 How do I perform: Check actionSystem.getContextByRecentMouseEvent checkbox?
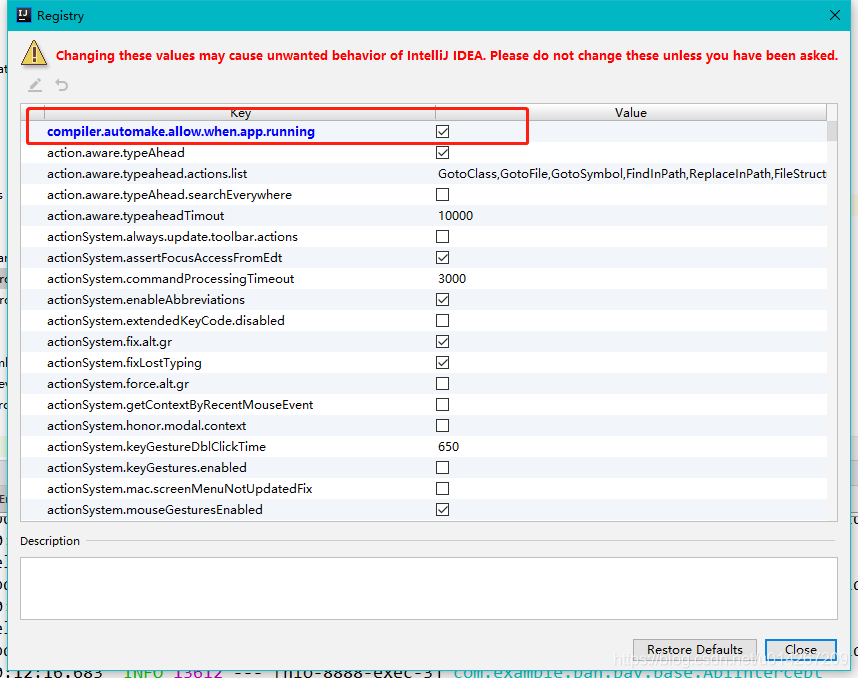tap(442, 404)
